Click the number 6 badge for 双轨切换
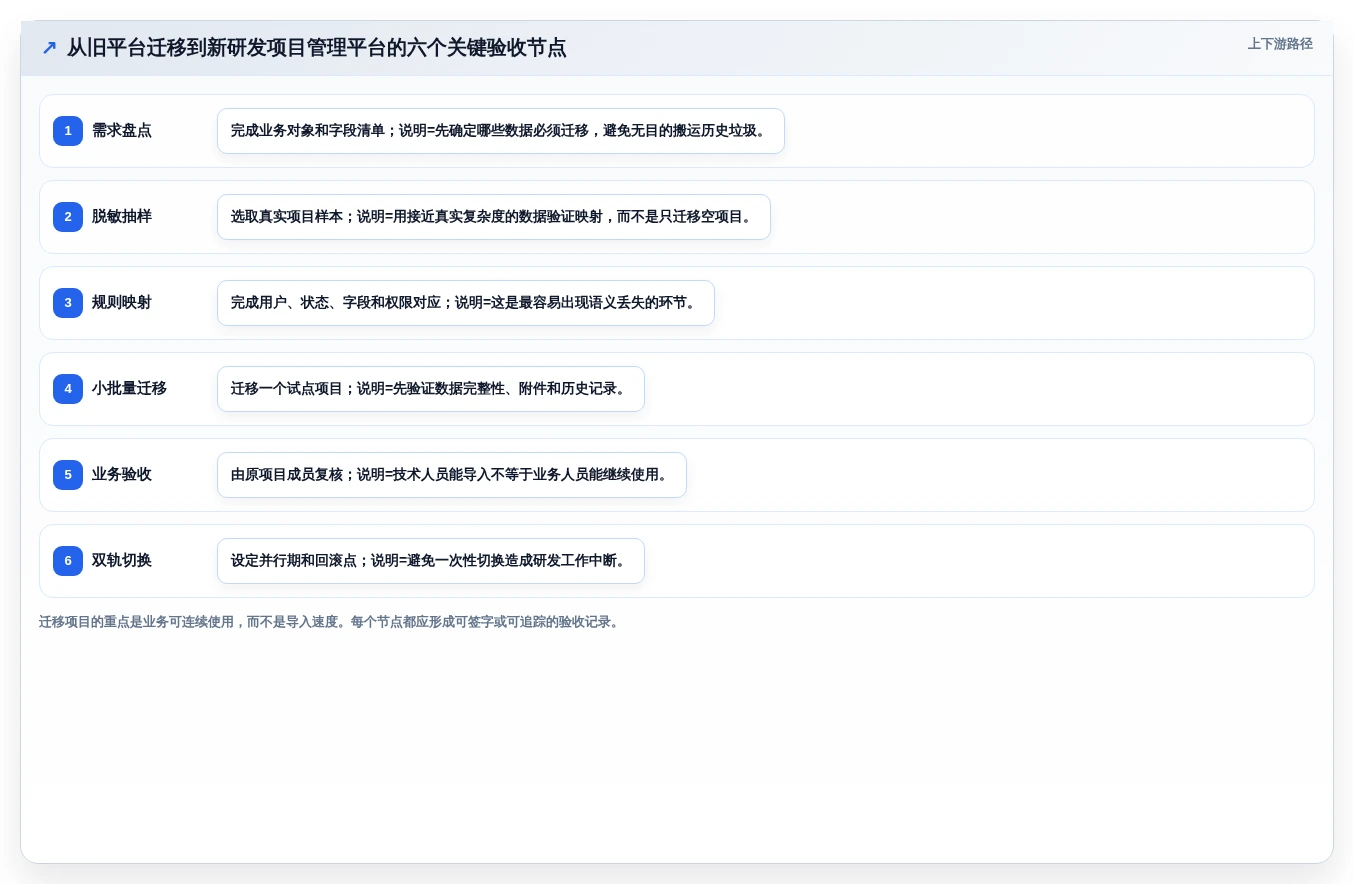This screenshot has height=884, width=1354. coord(68,561)
